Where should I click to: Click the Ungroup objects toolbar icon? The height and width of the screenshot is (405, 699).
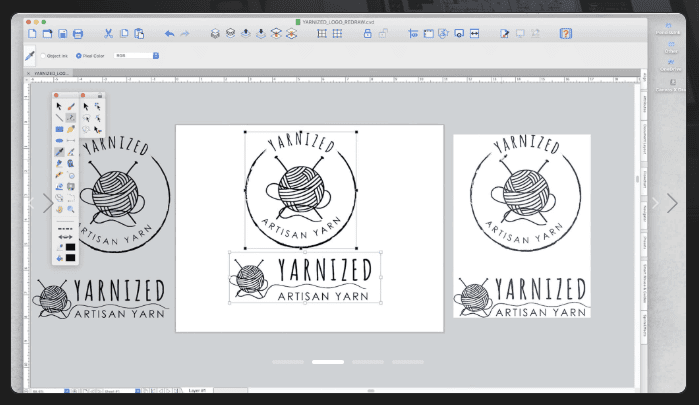[x=230, y=34]
